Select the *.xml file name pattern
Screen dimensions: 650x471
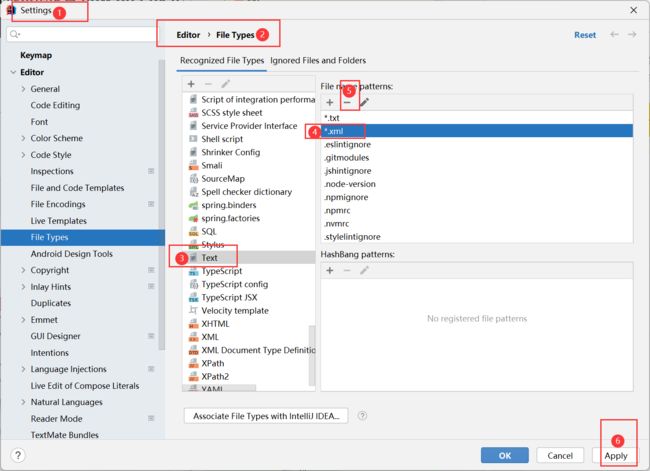(338, 131)
